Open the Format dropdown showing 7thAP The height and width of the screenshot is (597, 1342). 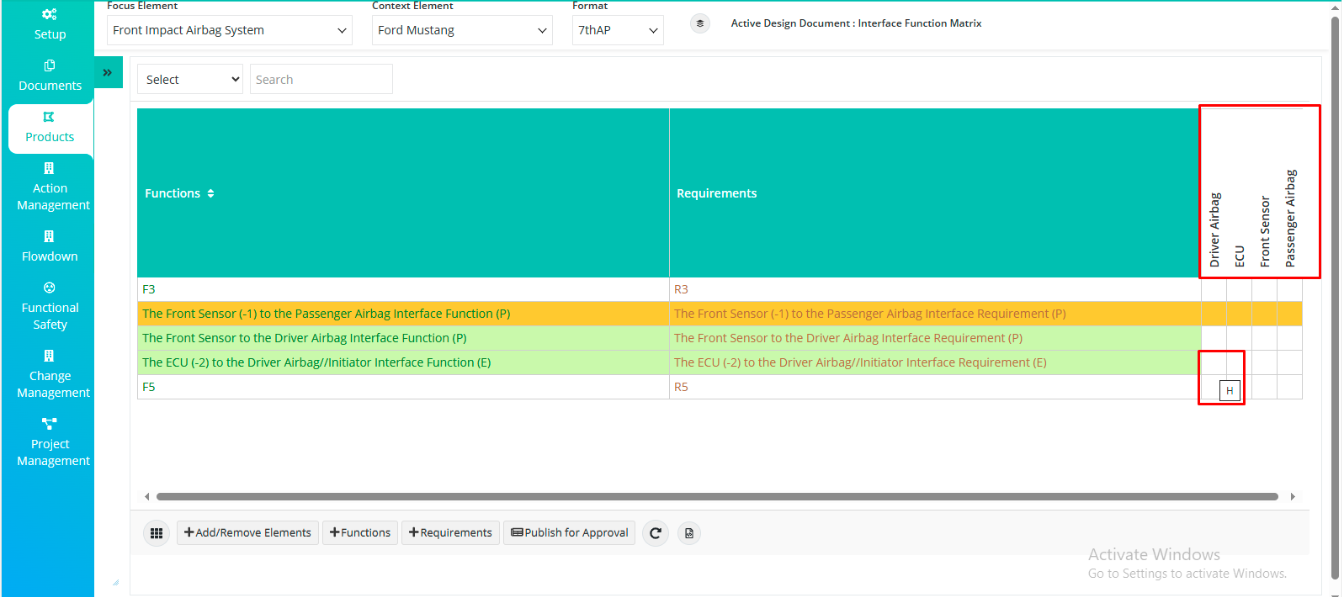(618, 30)
